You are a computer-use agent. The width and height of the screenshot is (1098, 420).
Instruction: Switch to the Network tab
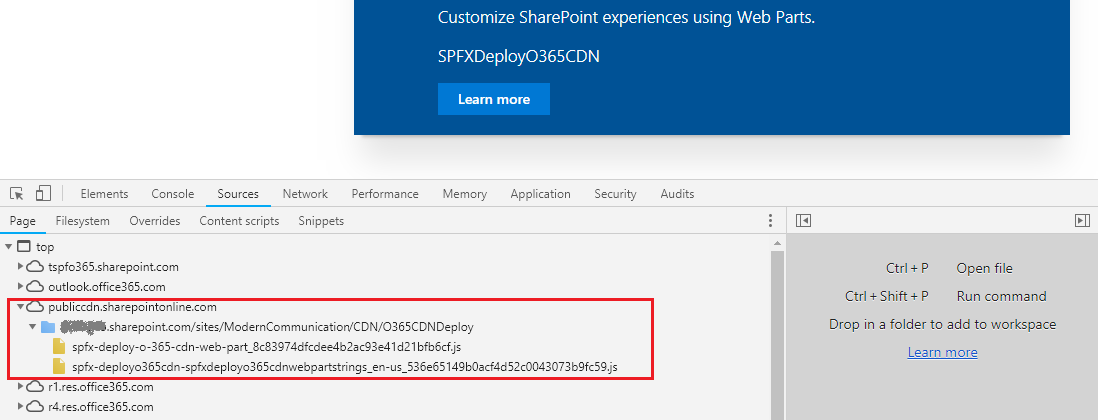click(x=305, y=194)
